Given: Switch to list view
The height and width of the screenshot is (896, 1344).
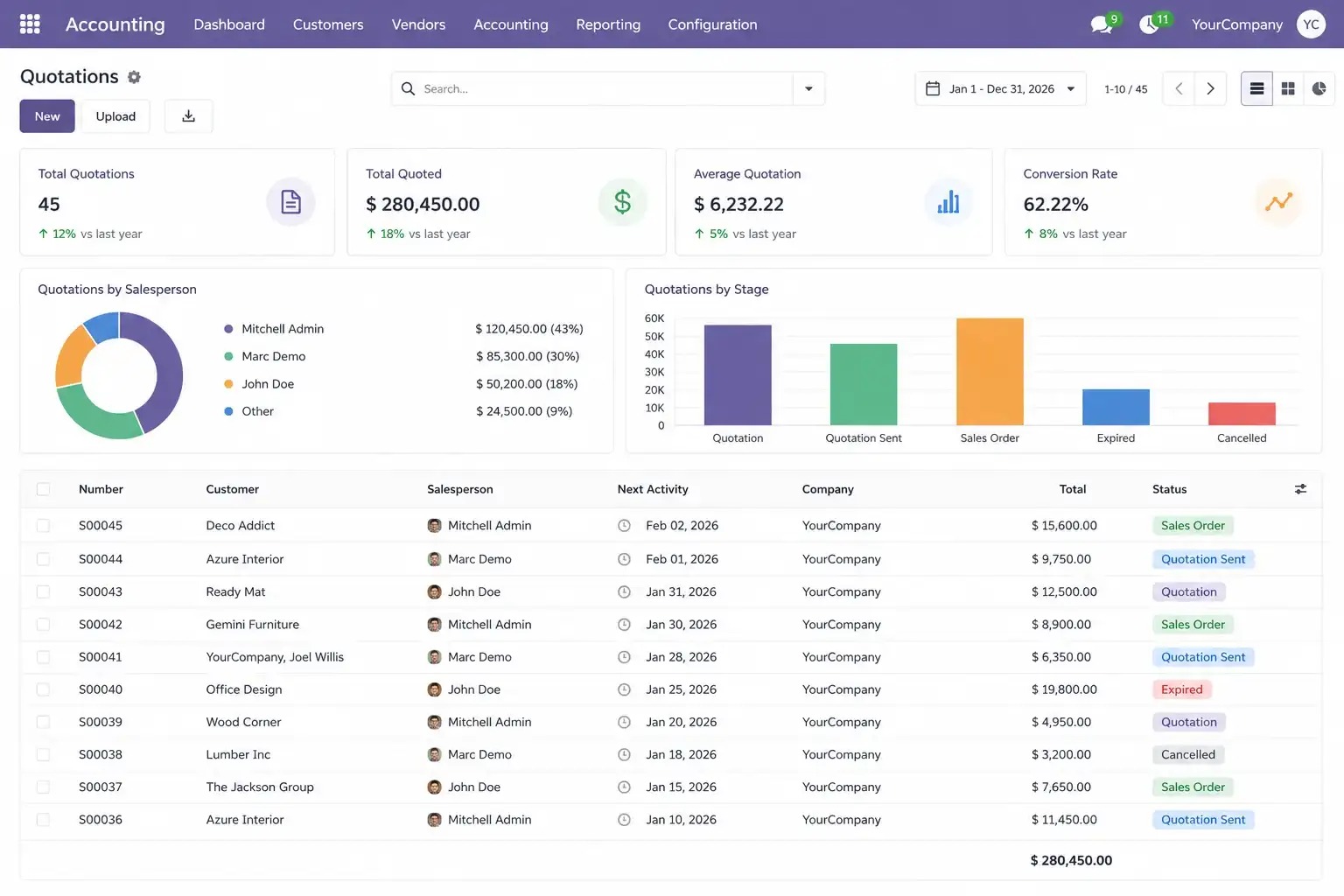Looking at the screenshot, I should click(x=1256, y=88).
